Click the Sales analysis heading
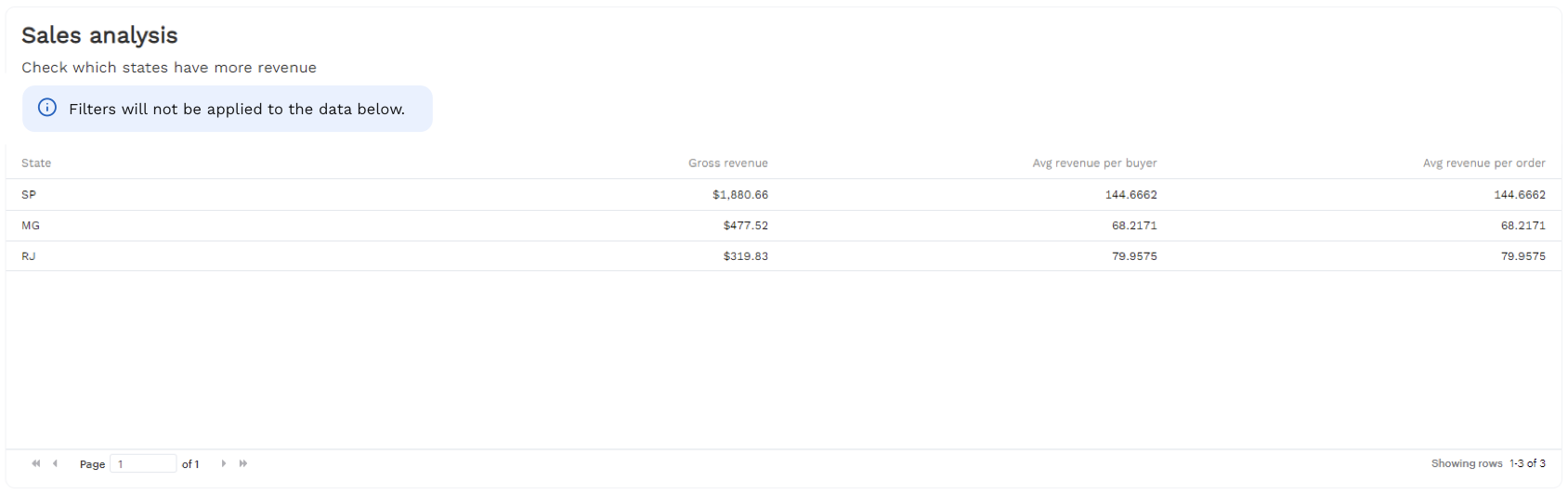This screenshot has height=494, width=1568. coord(99,35)
